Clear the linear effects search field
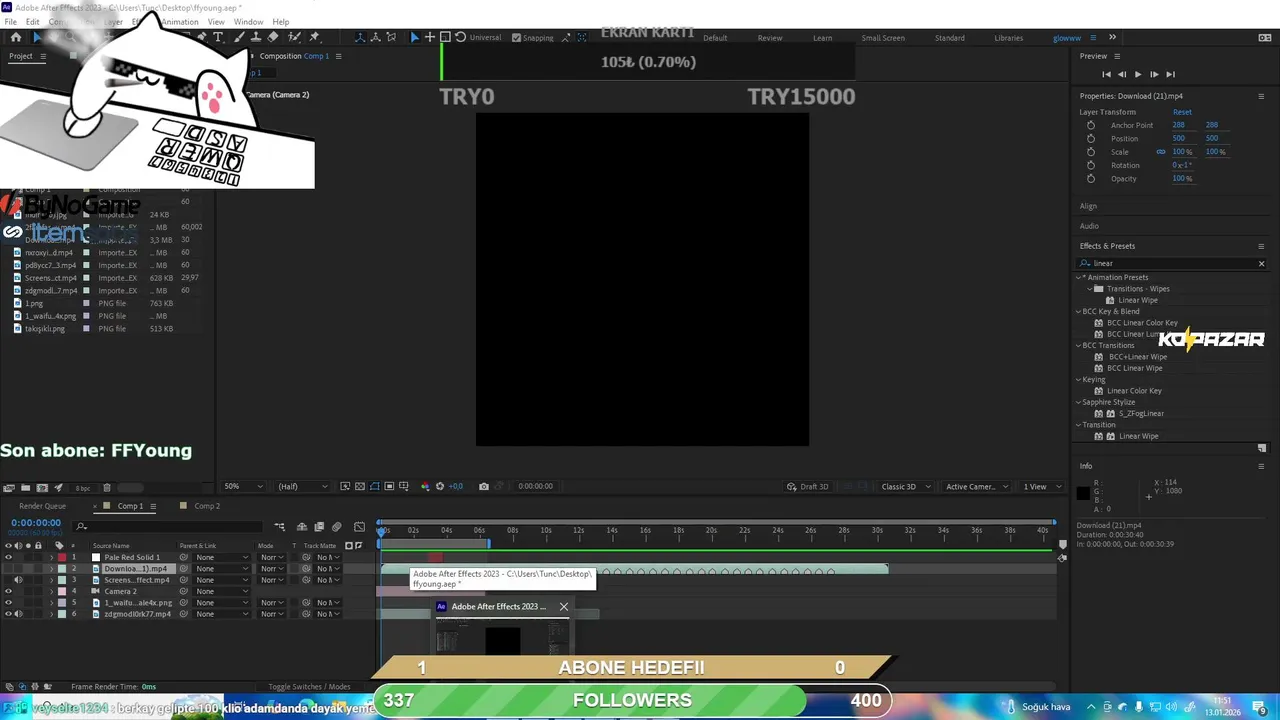 1261,264
